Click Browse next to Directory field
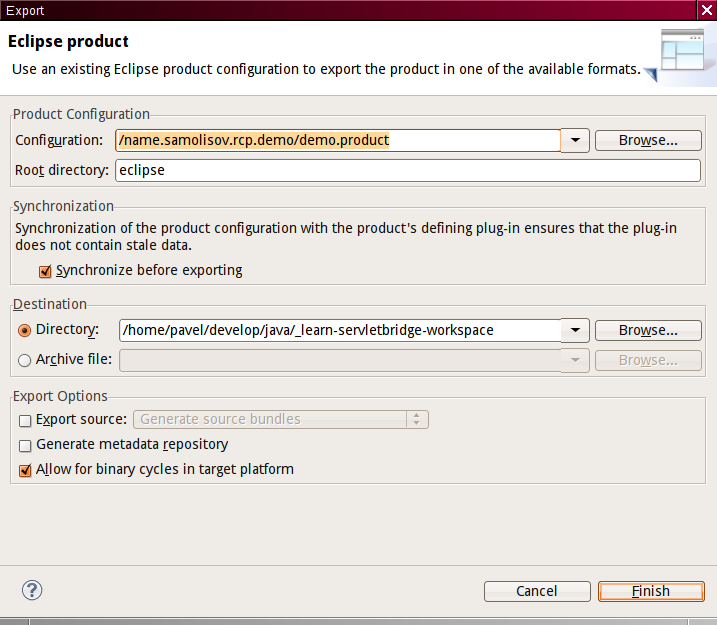The image size is (717, 625). (x=647, y=331)
